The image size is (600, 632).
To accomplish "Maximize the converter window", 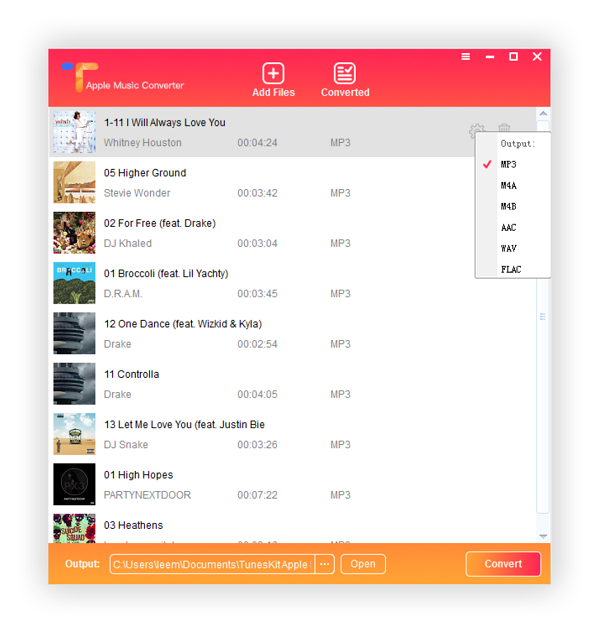I will (513, 57).
